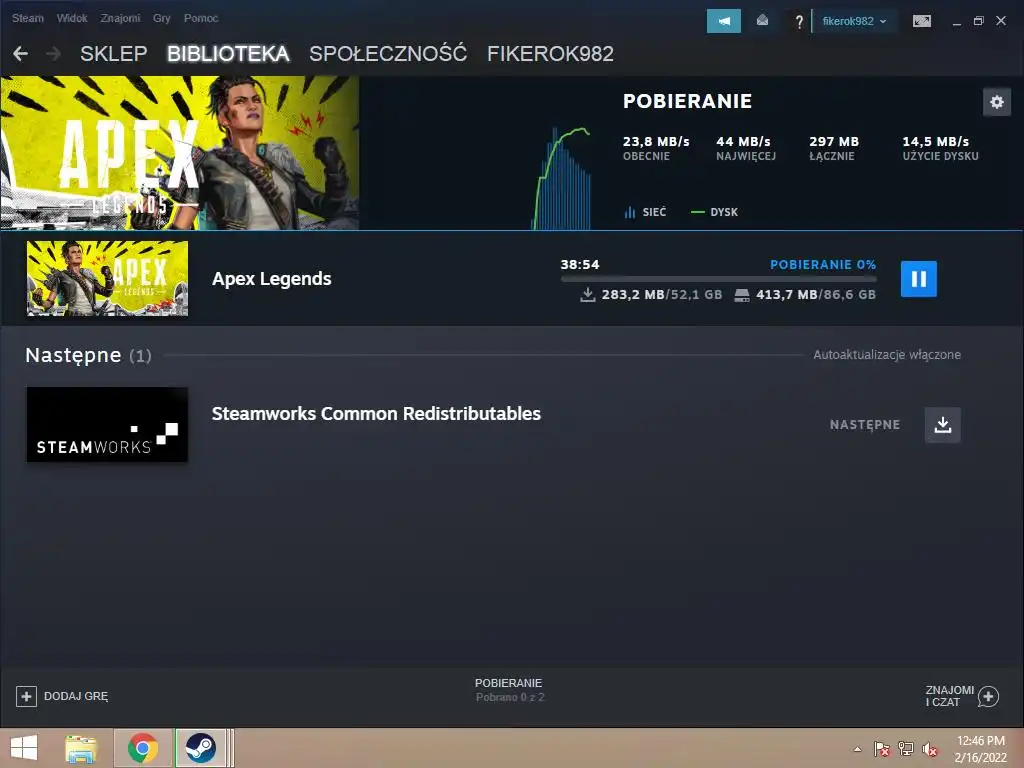Click the POBIERANIE 0% status label
The width and height of the screenshot is (1024, 768).
coord(823,264)
